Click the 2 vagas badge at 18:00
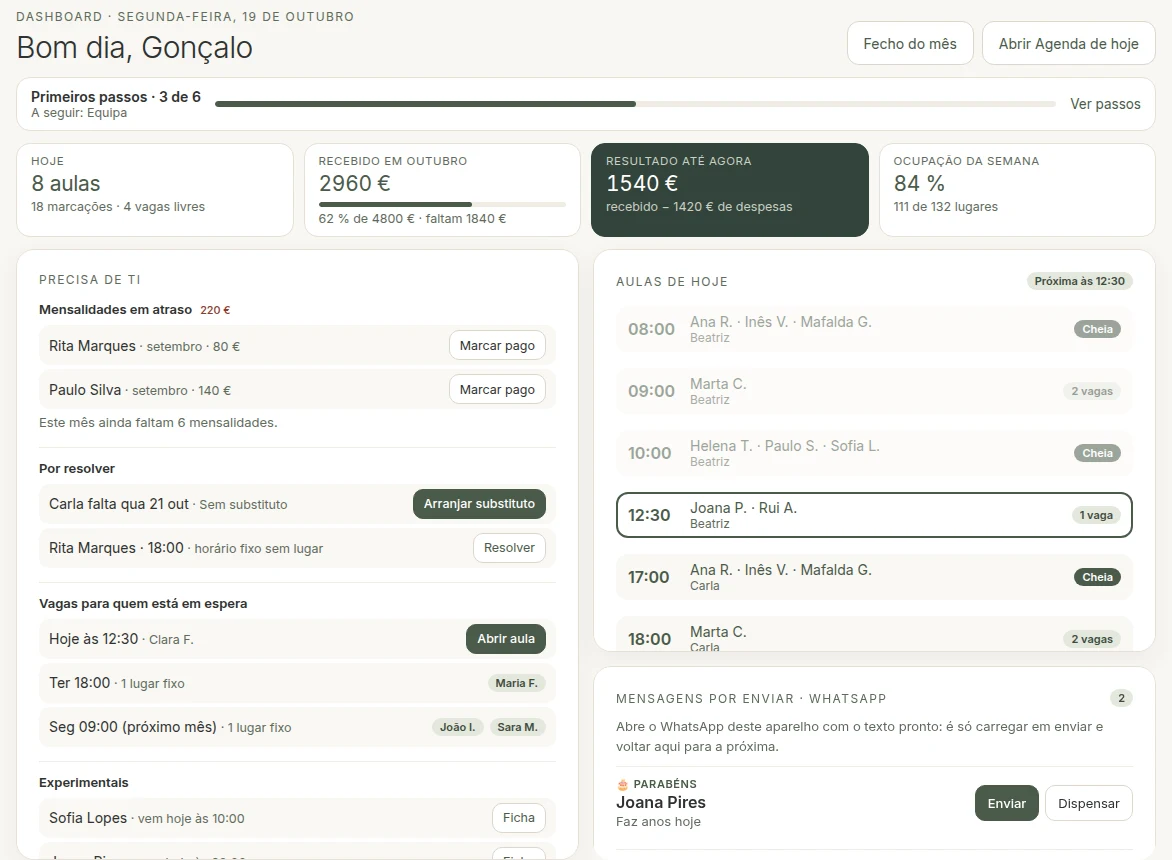Screen dimensions: 1172x860 1092,639
